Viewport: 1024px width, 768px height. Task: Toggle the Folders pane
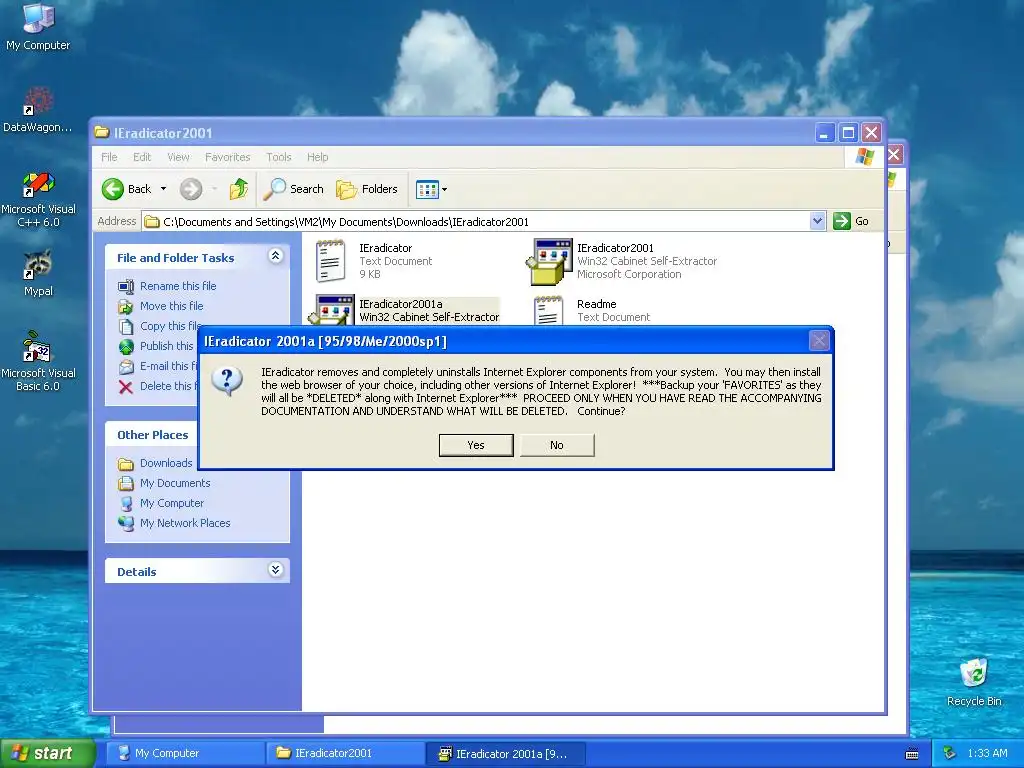tap(366, 189)
